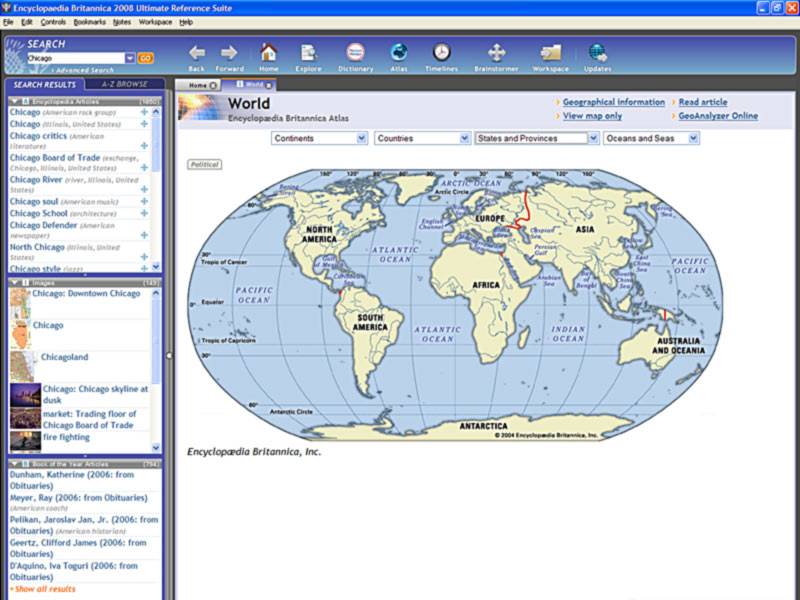
Task: Close the World tab
Action: (269, 85)
